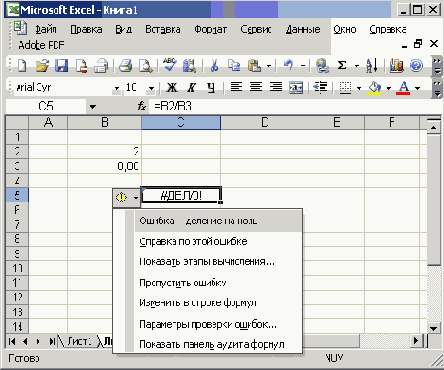Click the Undo arrow icon
The image size is (444, 370).
pyautogui.click(x=288, y=65)
